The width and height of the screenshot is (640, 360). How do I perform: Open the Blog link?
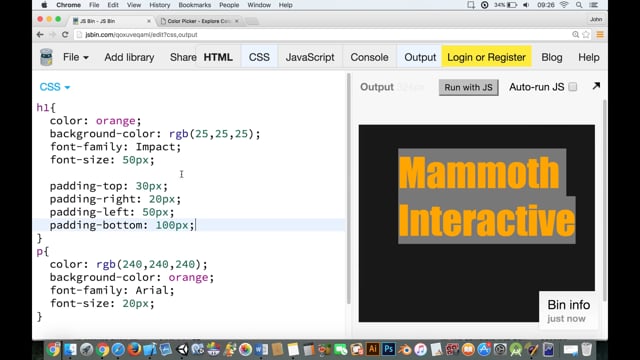552,57
